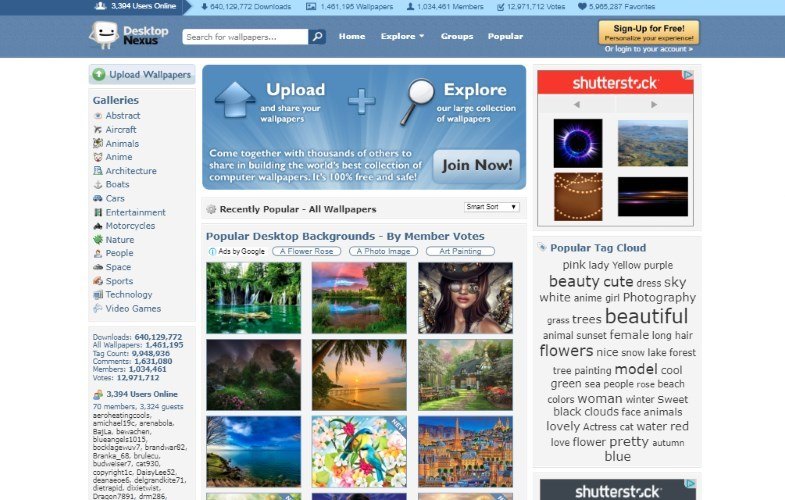Click the 'login to your account' link
785x500 pixels.
(x=650, y=48)
